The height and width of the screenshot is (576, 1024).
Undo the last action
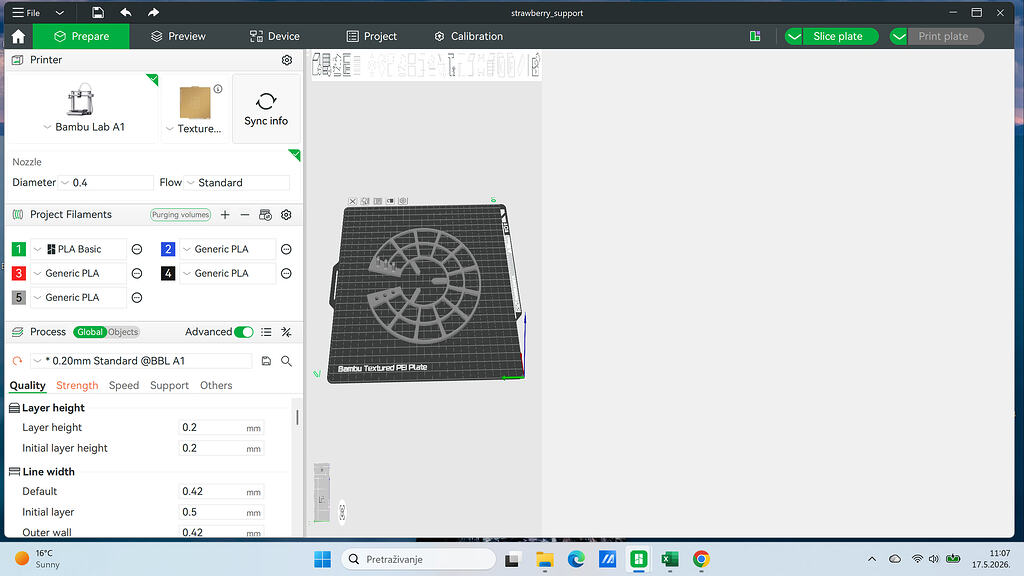125,12
